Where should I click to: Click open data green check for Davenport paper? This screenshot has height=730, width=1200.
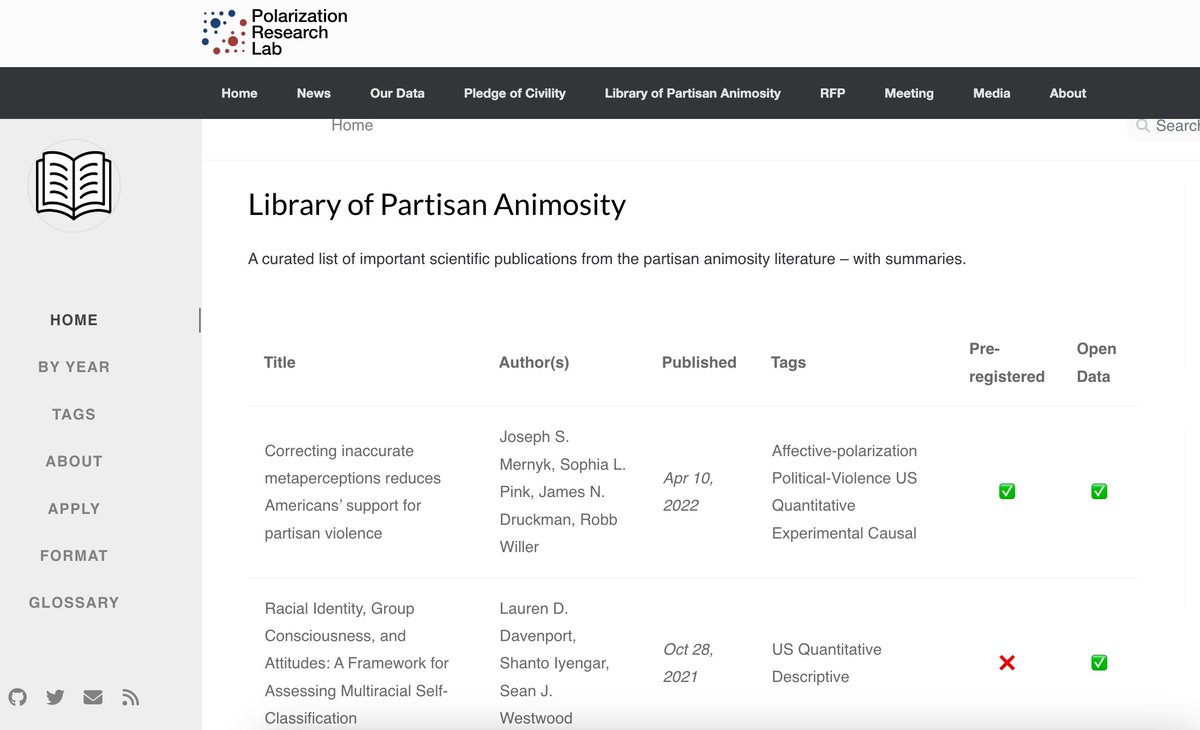pyautogui.click(x=1099, y=663)
